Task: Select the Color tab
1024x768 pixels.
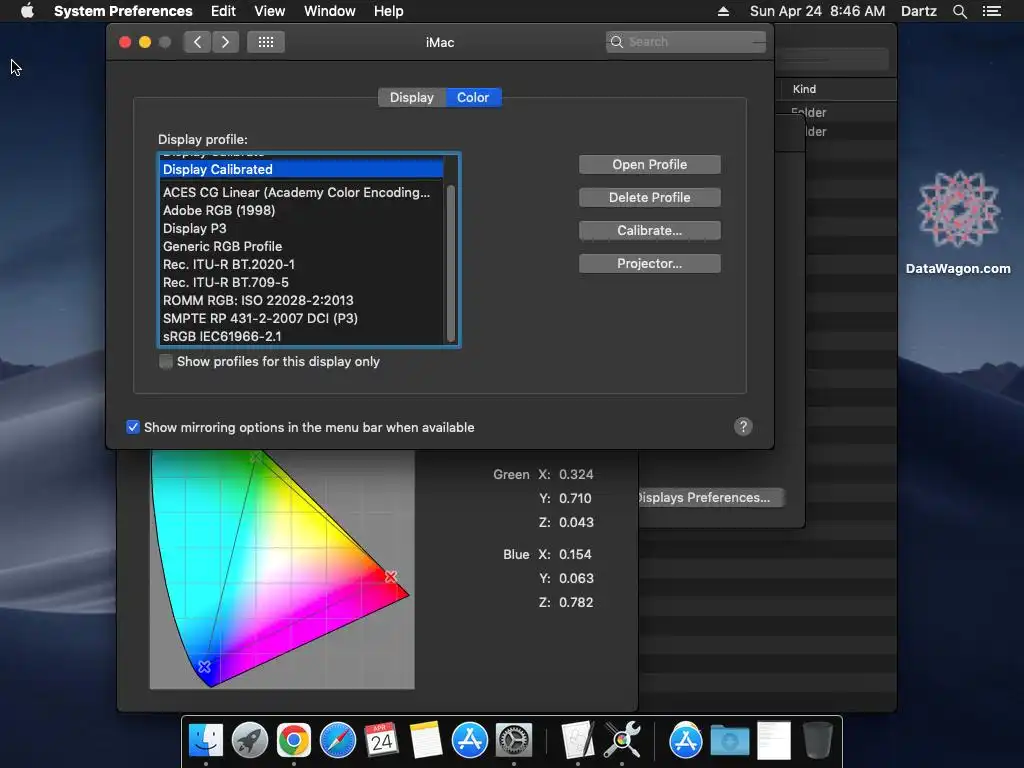Action: pos(473,97)
